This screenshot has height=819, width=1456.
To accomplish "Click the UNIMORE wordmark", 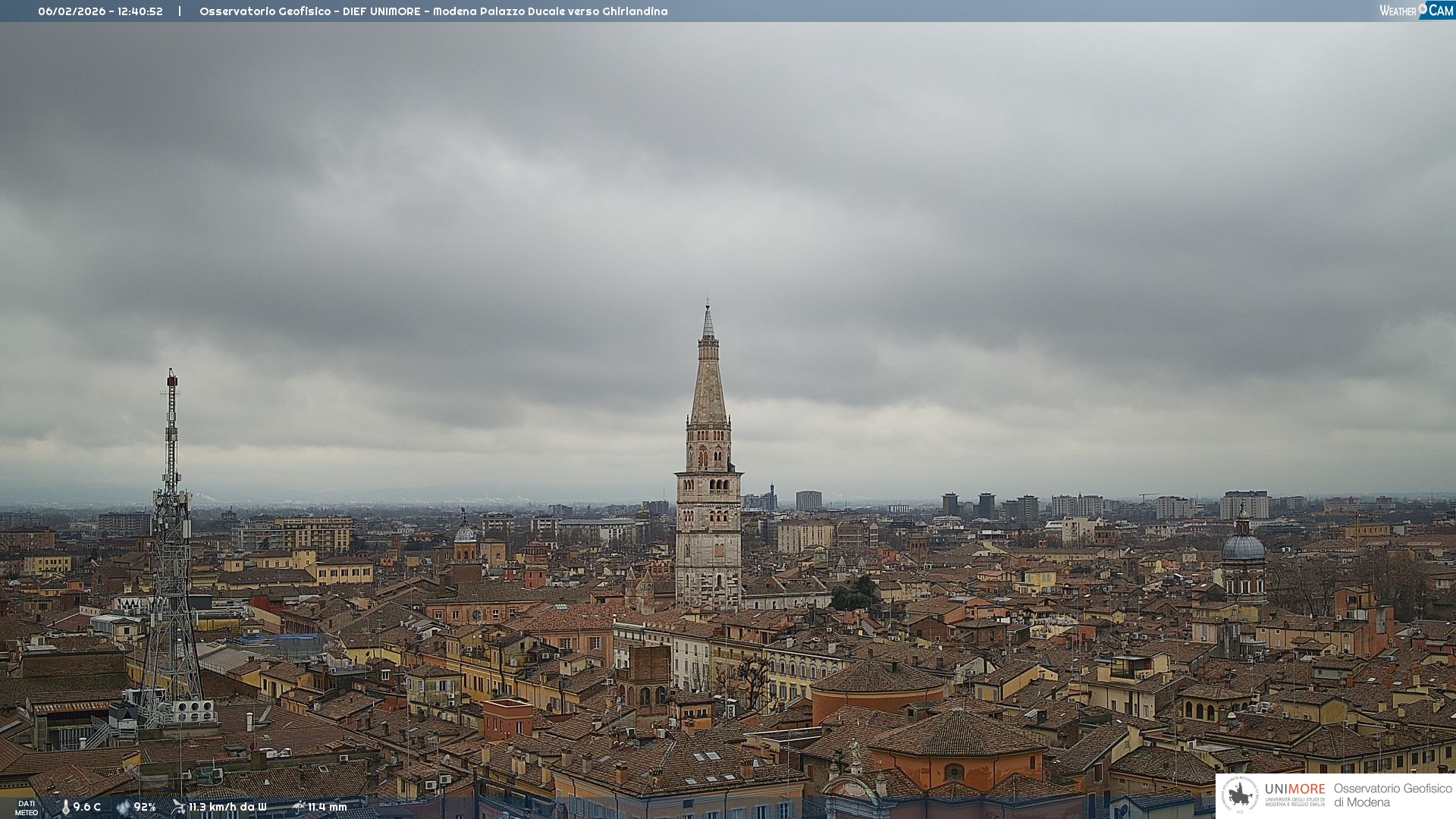I will point(1294,789).
